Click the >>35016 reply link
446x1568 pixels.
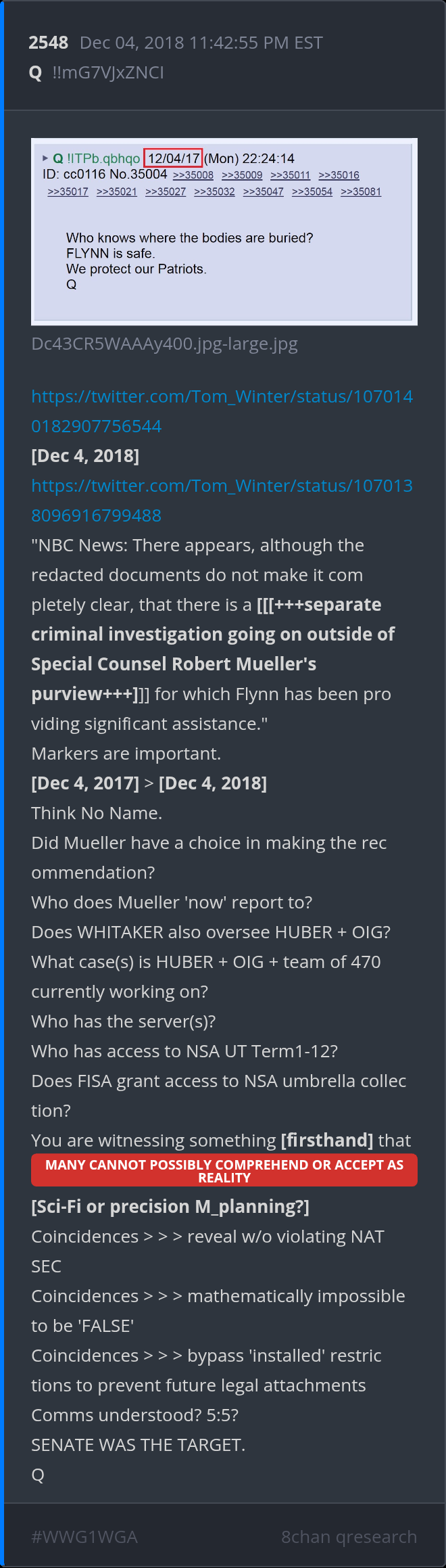pos(339,175)
